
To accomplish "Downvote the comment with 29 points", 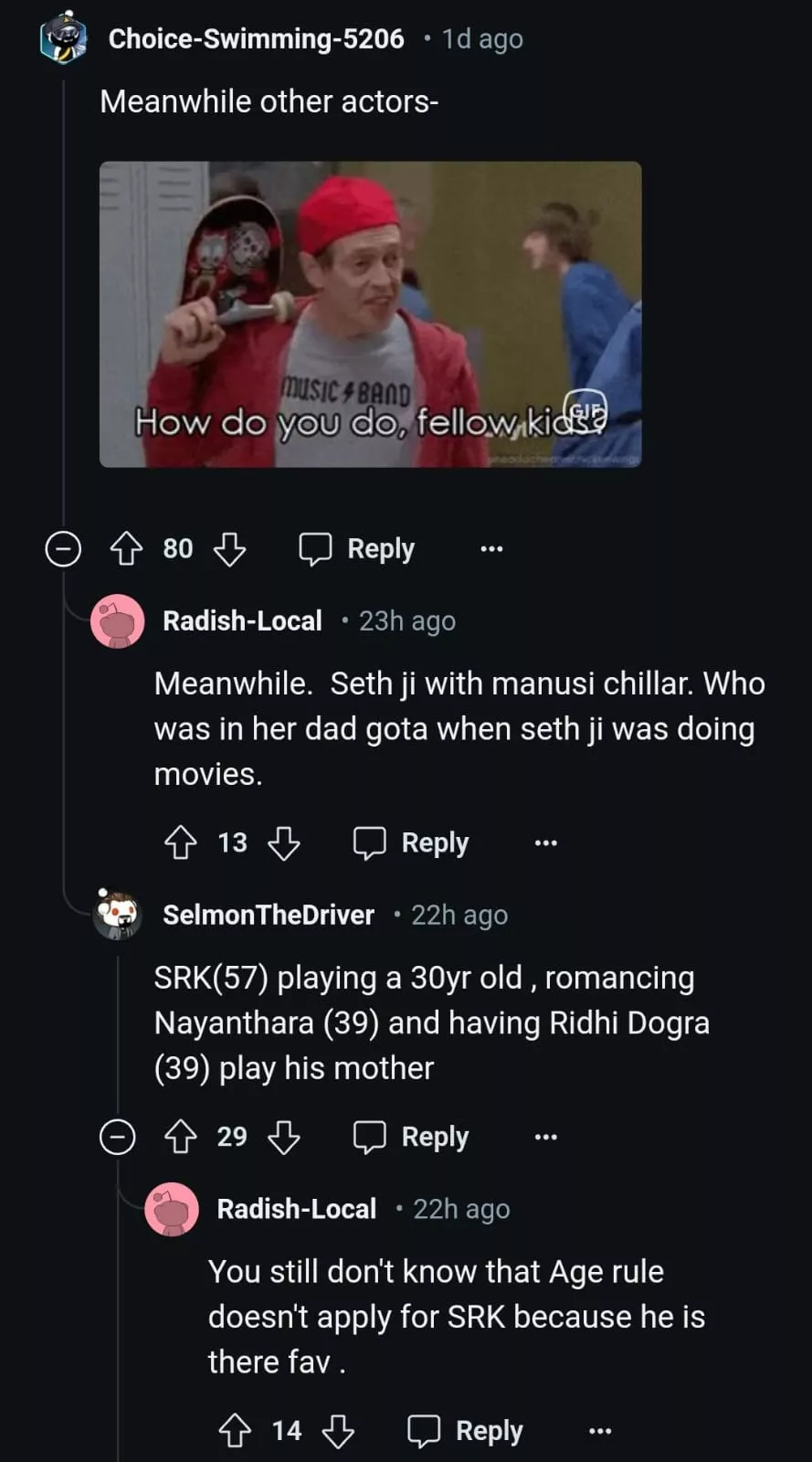I will coord(284,1137).
